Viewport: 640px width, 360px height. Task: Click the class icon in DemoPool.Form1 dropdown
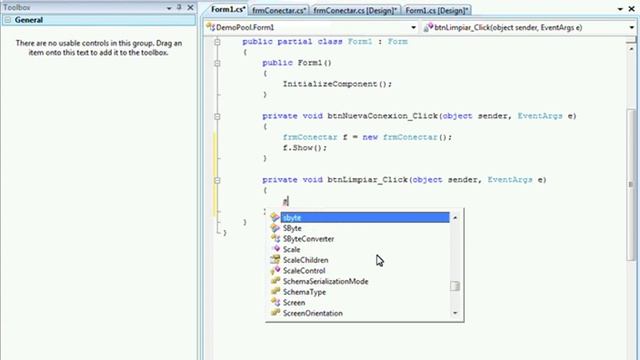211,27
